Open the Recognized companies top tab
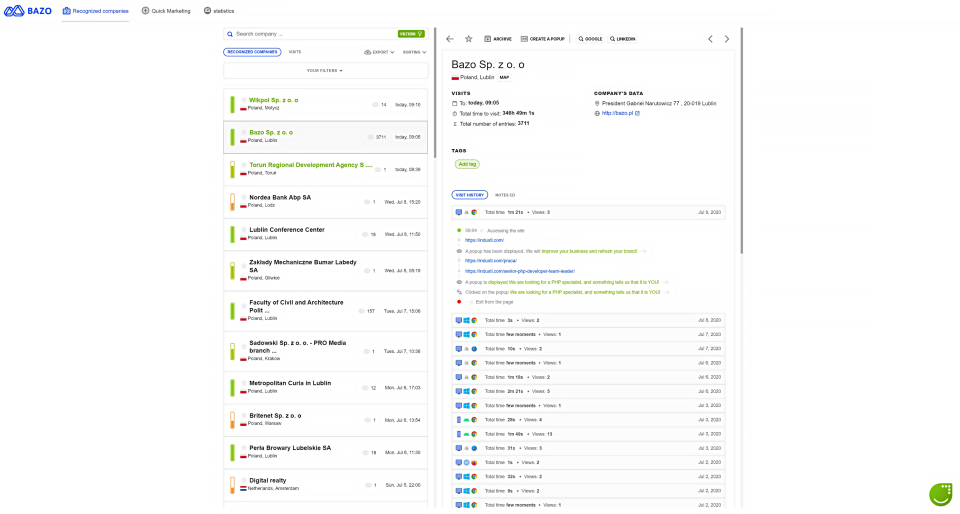The width and height of the screenshot is (960, 514). [96, 11]
